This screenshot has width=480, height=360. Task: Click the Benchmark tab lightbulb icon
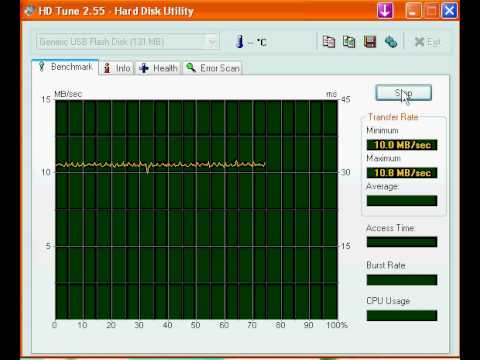point(41,66)
